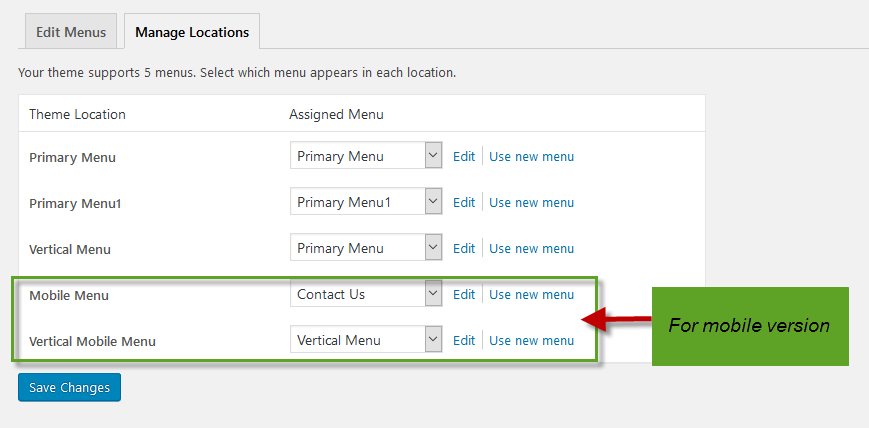Click Edit link for Primary Menu1 row
This screenshot has width=869, height=428.
coord(464,202)
